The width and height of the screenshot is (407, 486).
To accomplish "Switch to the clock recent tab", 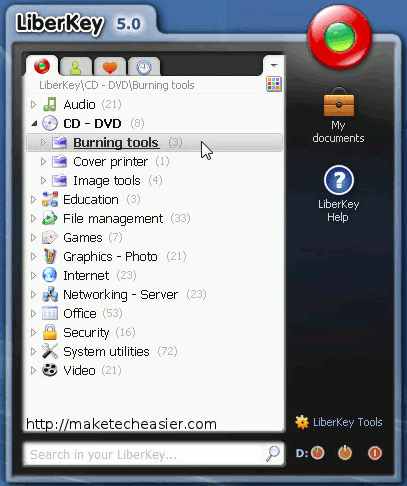I will 144,67.
